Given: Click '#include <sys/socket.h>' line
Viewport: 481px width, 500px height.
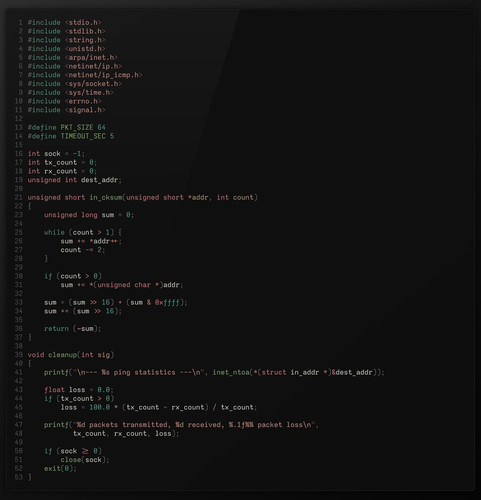Looking at the screenshot, I should [x=75, y=84].
